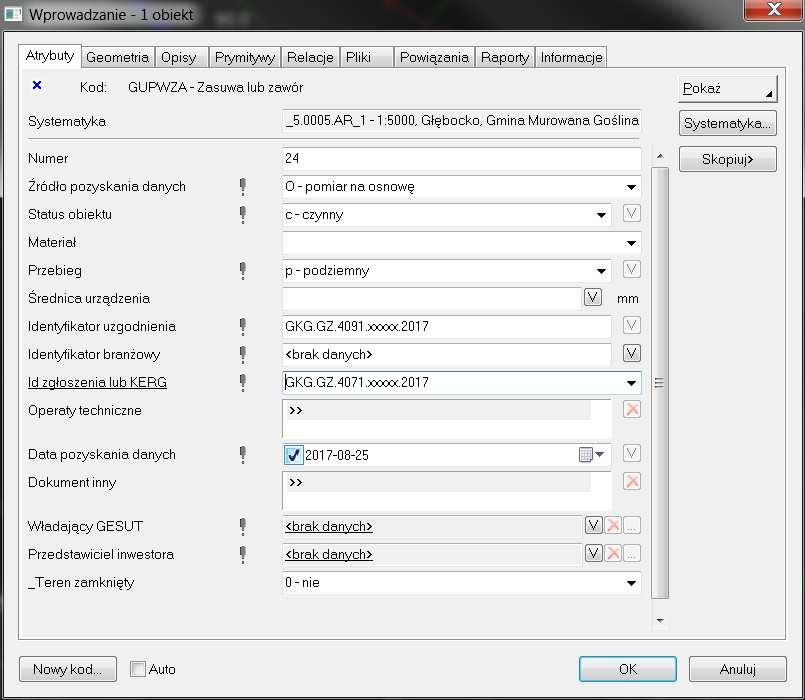Image resolution: width=805 pixels, height=700 pixels.
Task: Expand Dokument inny list with >> arrow
Action: [x=296, y=482]
